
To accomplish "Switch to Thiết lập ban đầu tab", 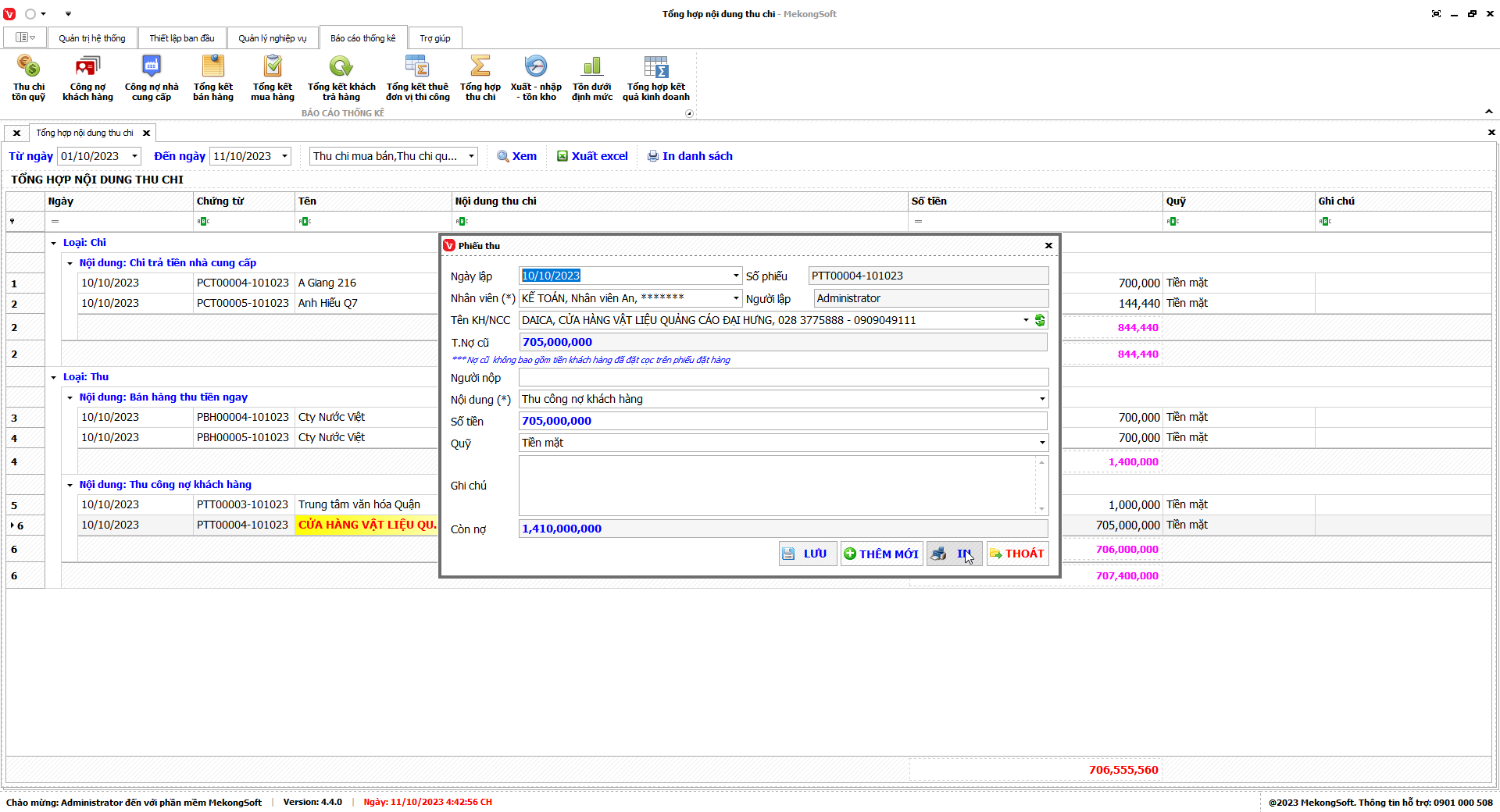I will point(182,38).
